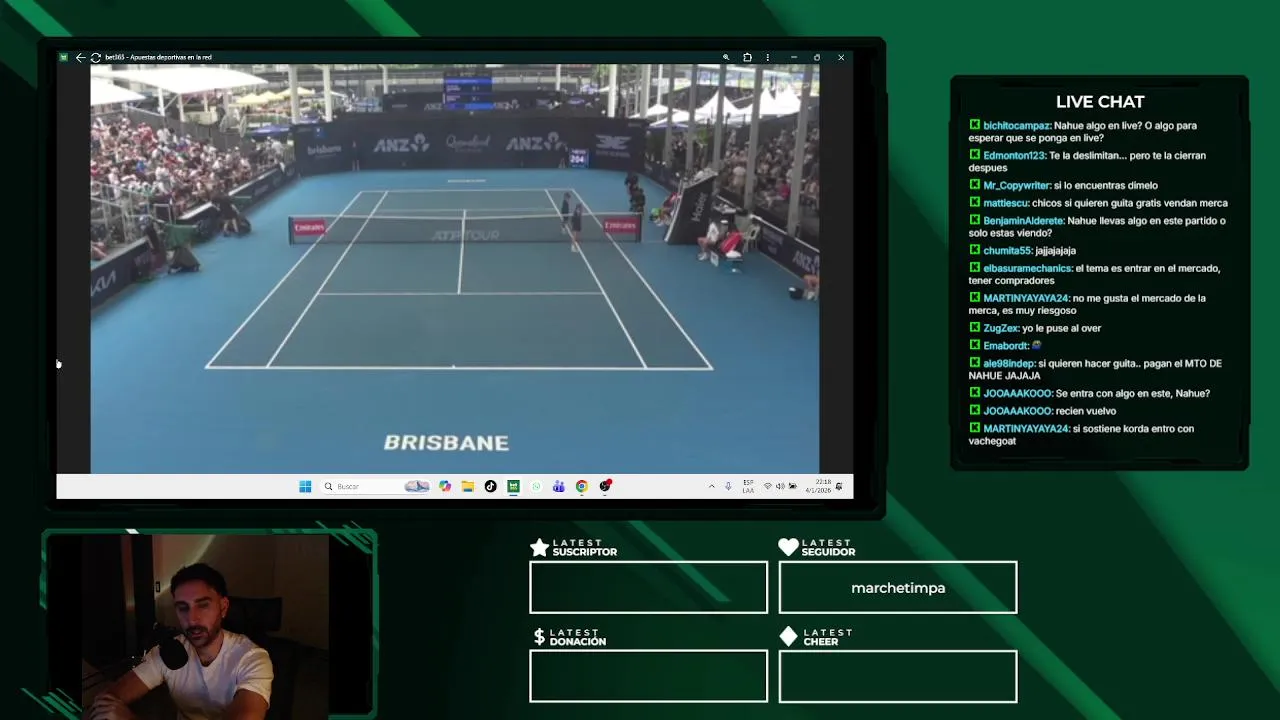The width and height of the screenshot is (1280, 720).
Task: Click the microphone icon in system tray
Action: coord(728,486)
